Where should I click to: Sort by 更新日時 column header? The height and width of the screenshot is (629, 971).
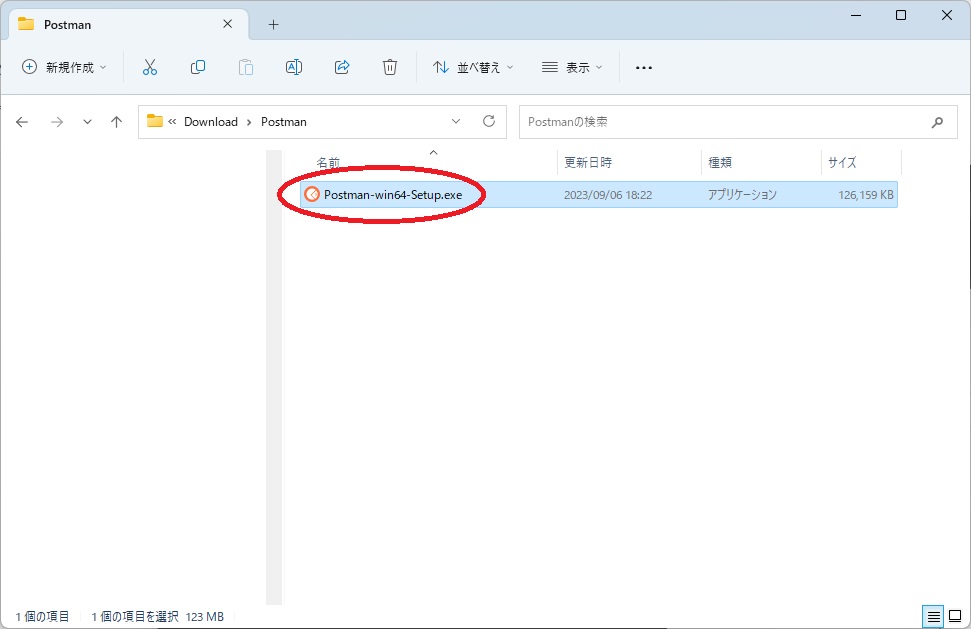coord(588,163)
